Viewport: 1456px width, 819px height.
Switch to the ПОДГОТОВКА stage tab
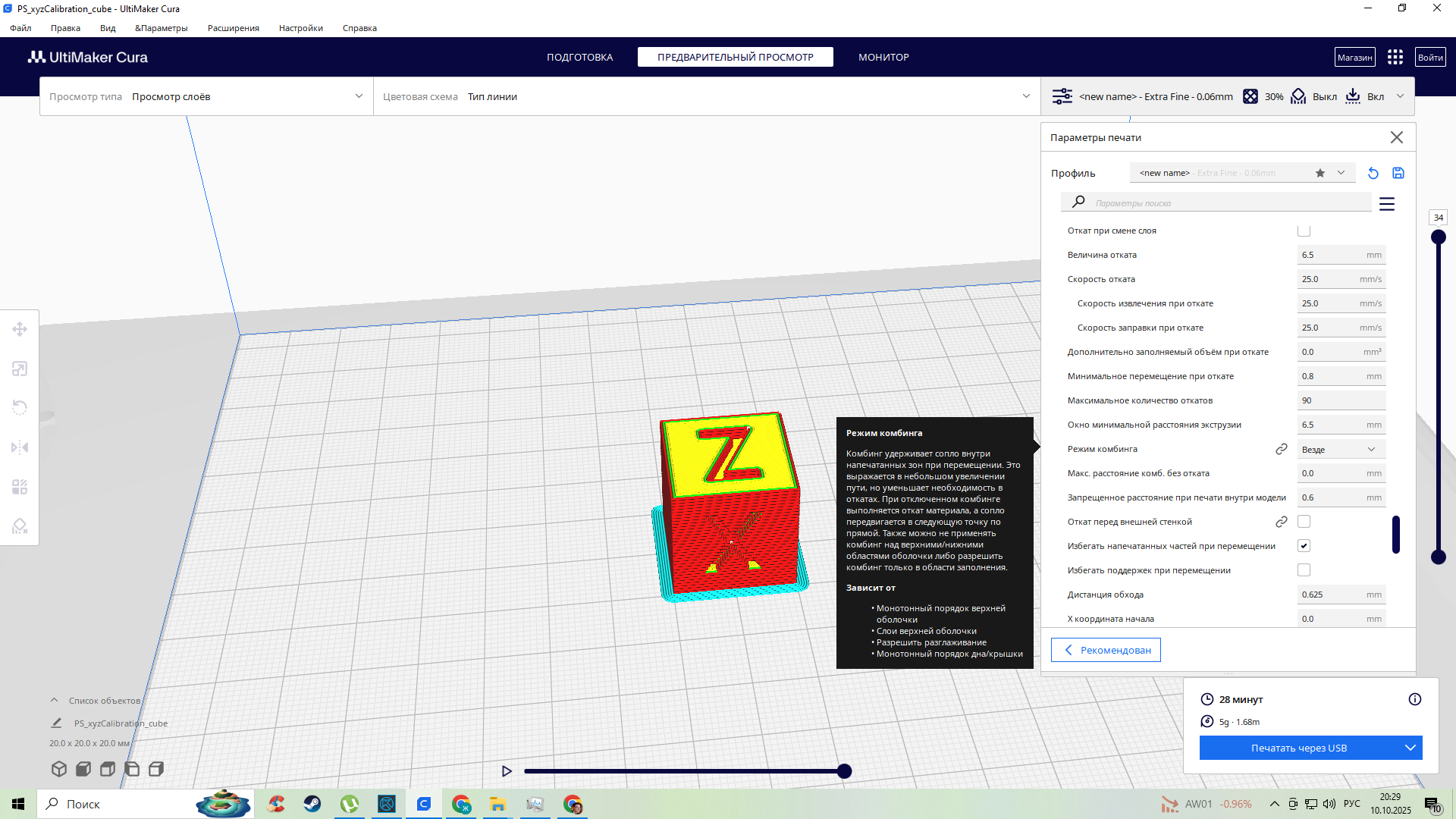coord(579,58)
